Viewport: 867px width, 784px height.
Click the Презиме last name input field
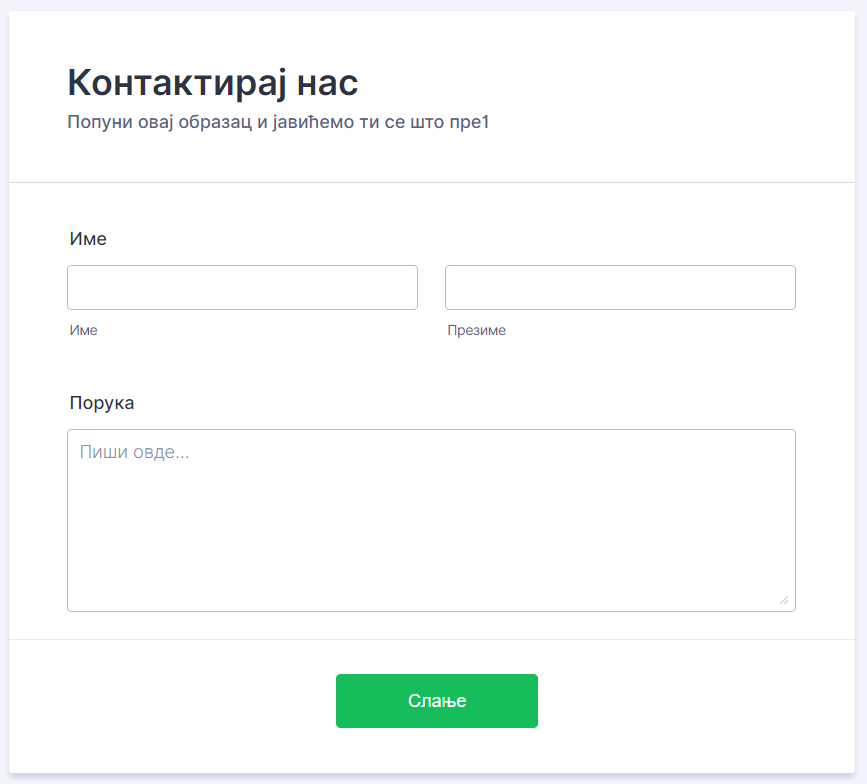(x=620, y=288)
